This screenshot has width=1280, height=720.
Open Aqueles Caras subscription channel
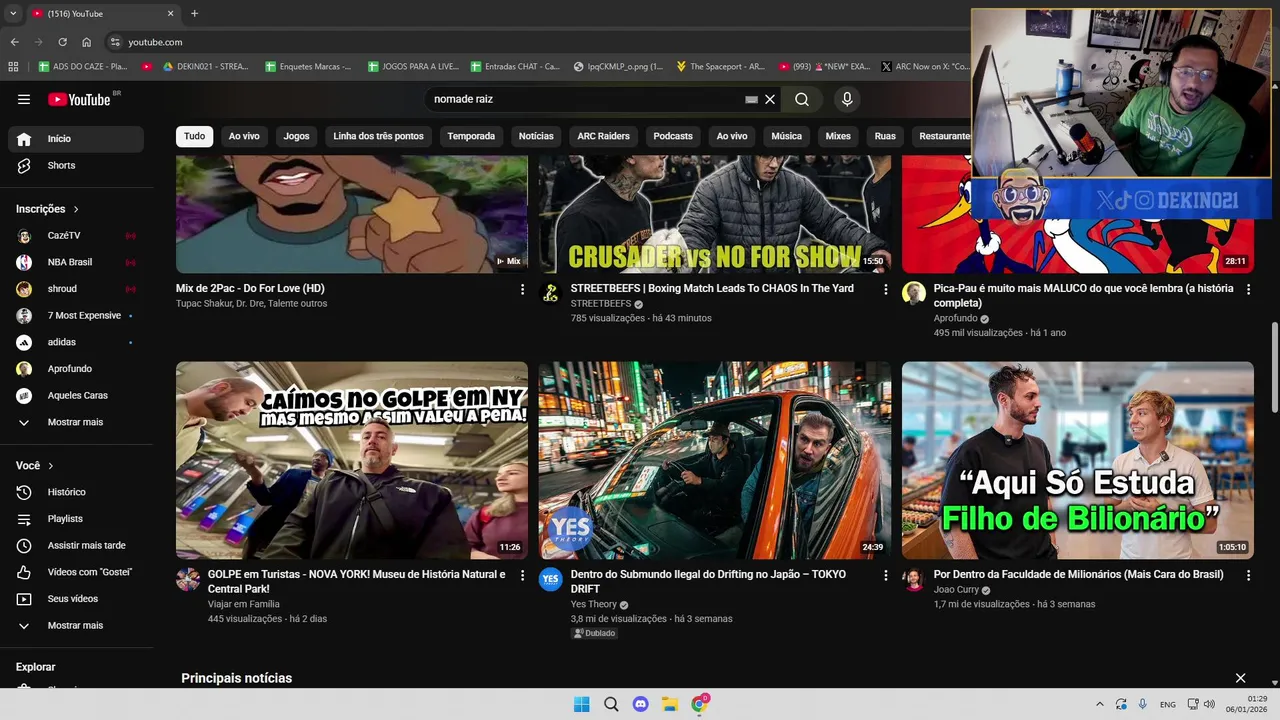coord(76,395)
